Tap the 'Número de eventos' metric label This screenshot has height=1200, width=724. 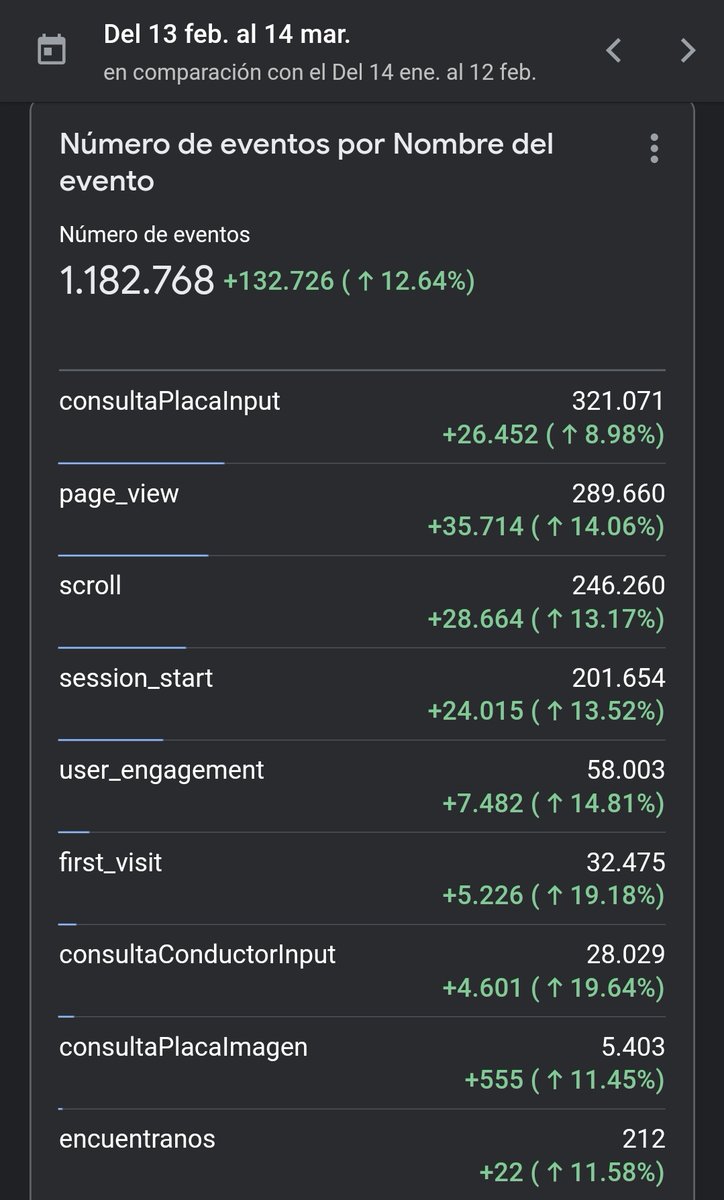click(154, 235)
